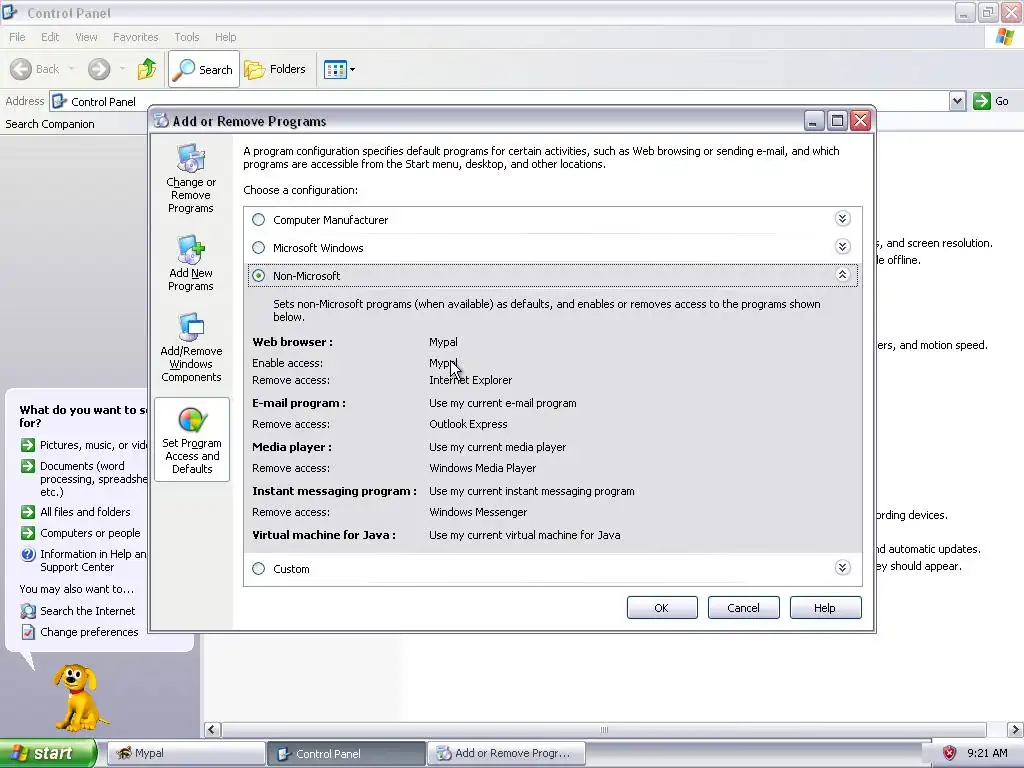Open the Forward button history dropdown
1024x768 pixels.
click(122, 69)
